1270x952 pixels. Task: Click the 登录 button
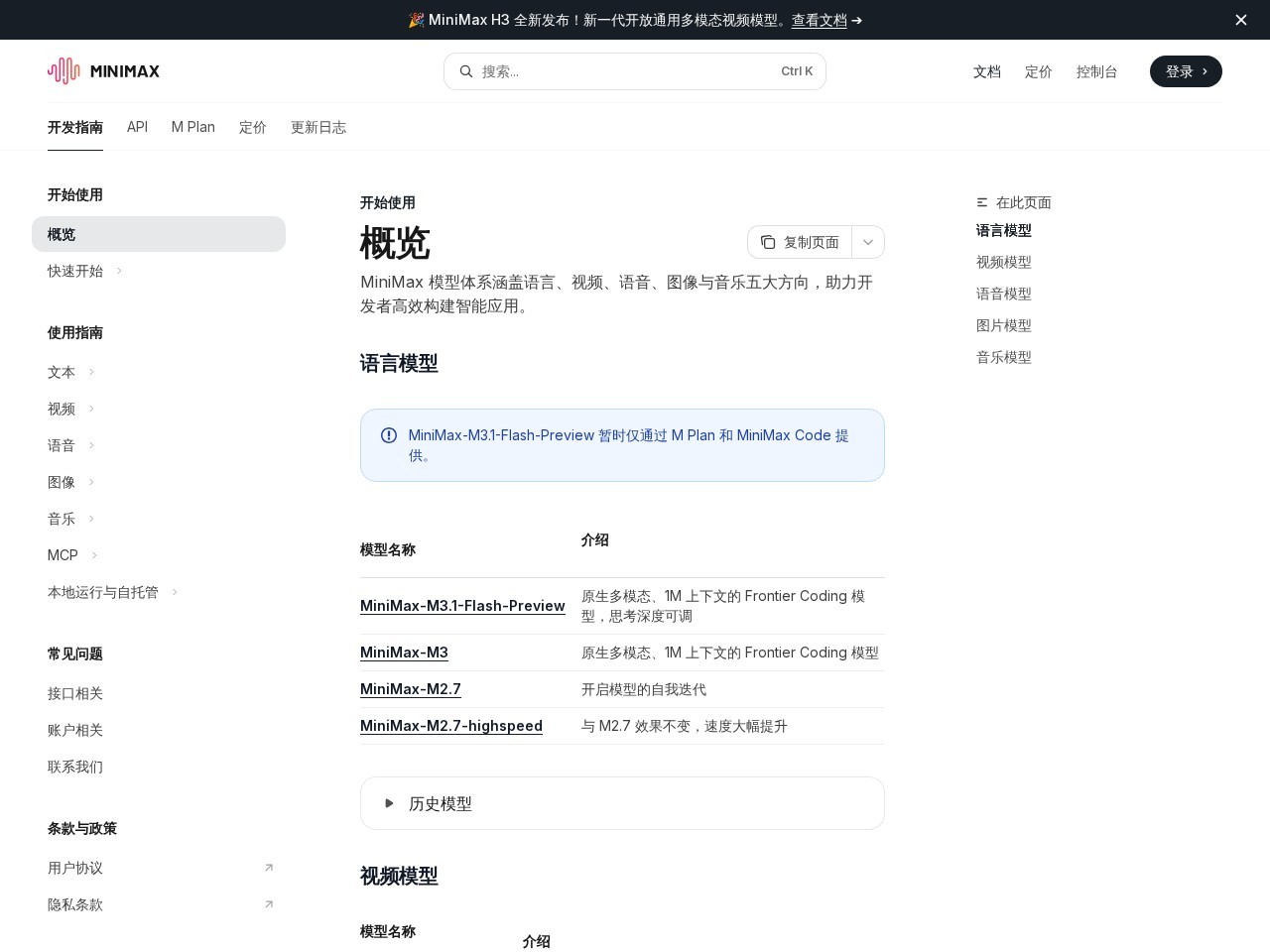click(x=1186, y=71)
